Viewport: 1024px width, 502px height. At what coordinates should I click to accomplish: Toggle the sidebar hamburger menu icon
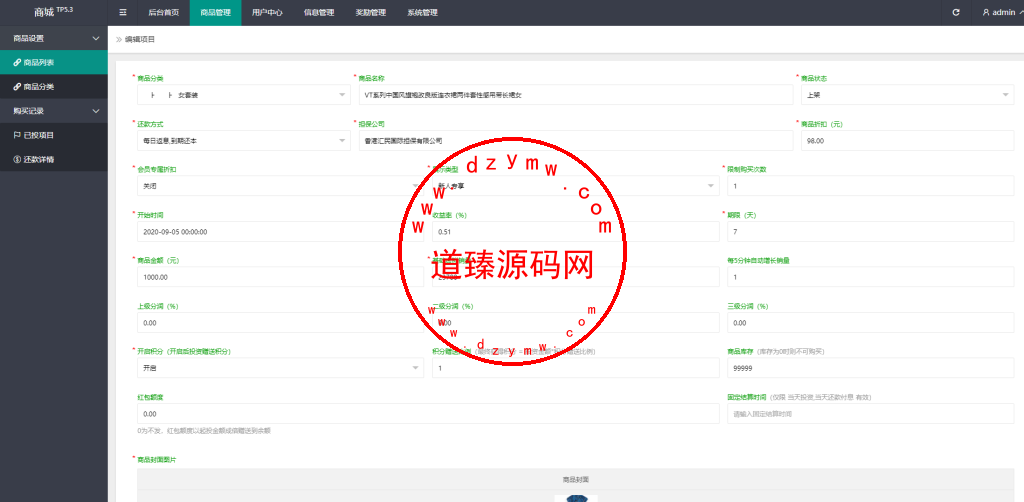[123, 12]
